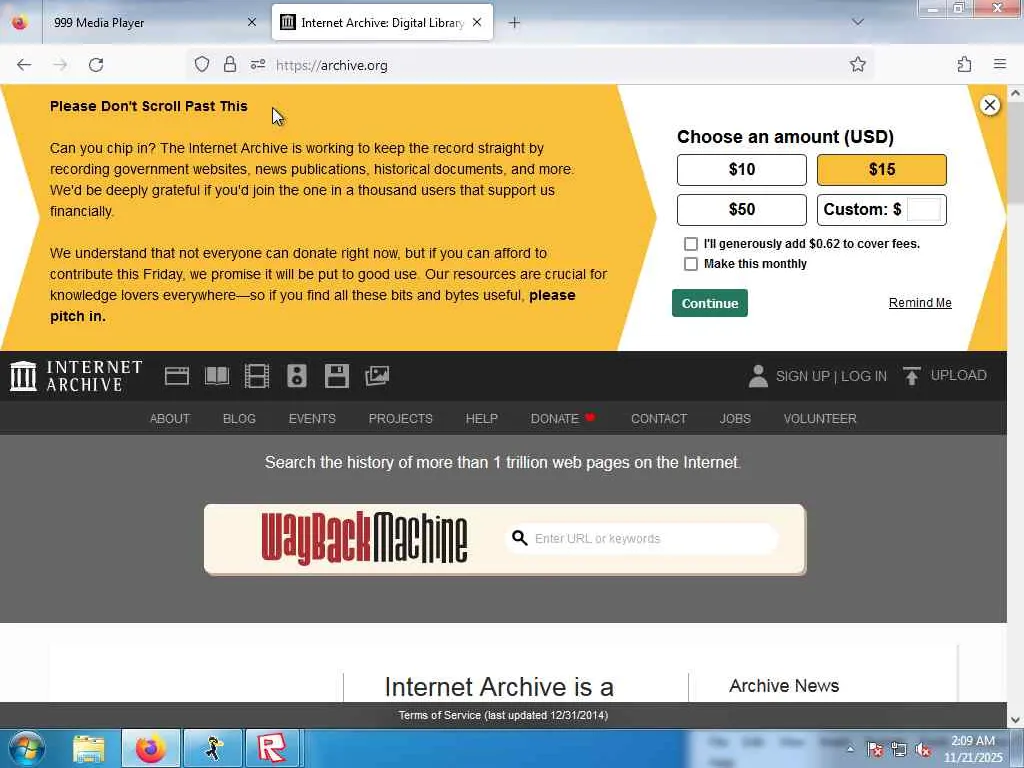Click the upload arrow icon
The height and width of the screenshot is (768, 1024).
(x=912, y=376)
